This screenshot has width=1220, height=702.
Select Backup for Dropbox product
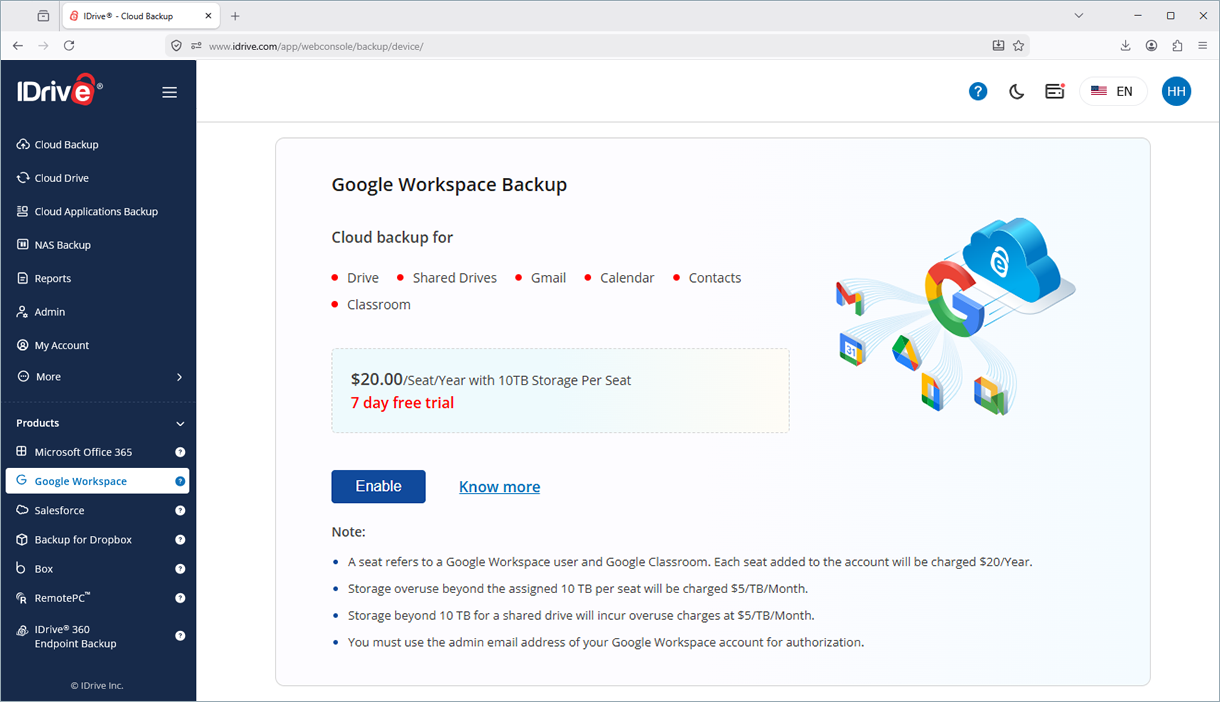point(83,539)
